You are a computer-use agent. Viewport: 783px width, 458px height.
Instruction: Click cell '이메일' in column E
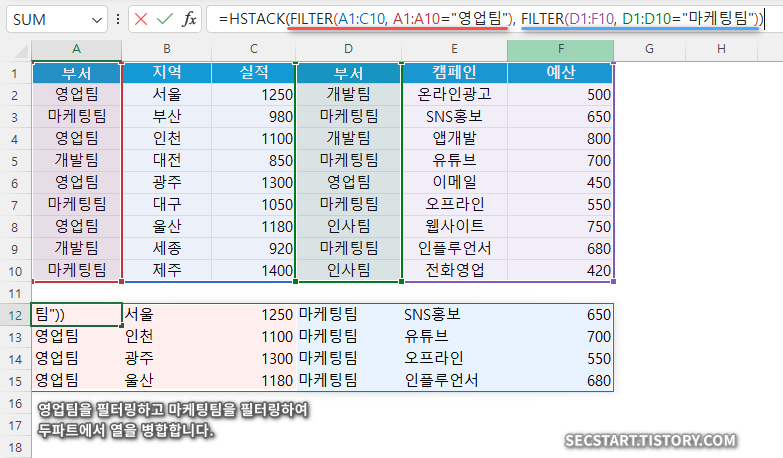coord(454,182)
